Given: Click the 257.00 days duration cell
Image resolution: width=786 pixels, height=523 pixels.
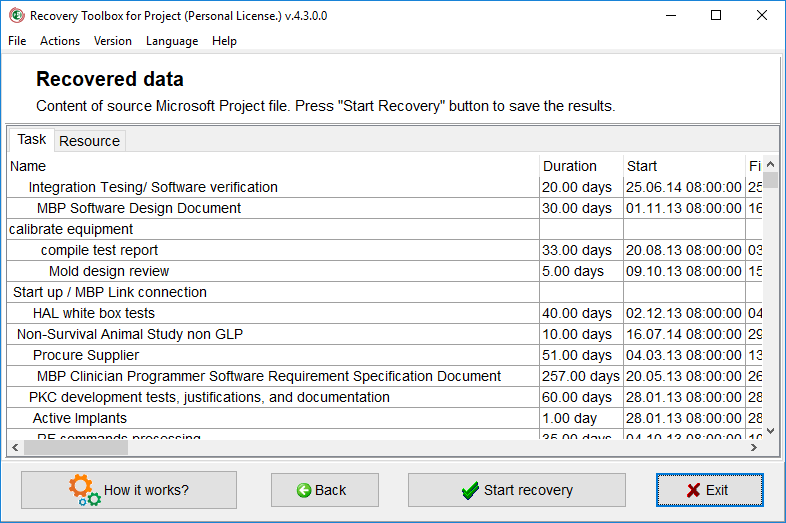Looking at the screenshot, I should coord(581,377).
